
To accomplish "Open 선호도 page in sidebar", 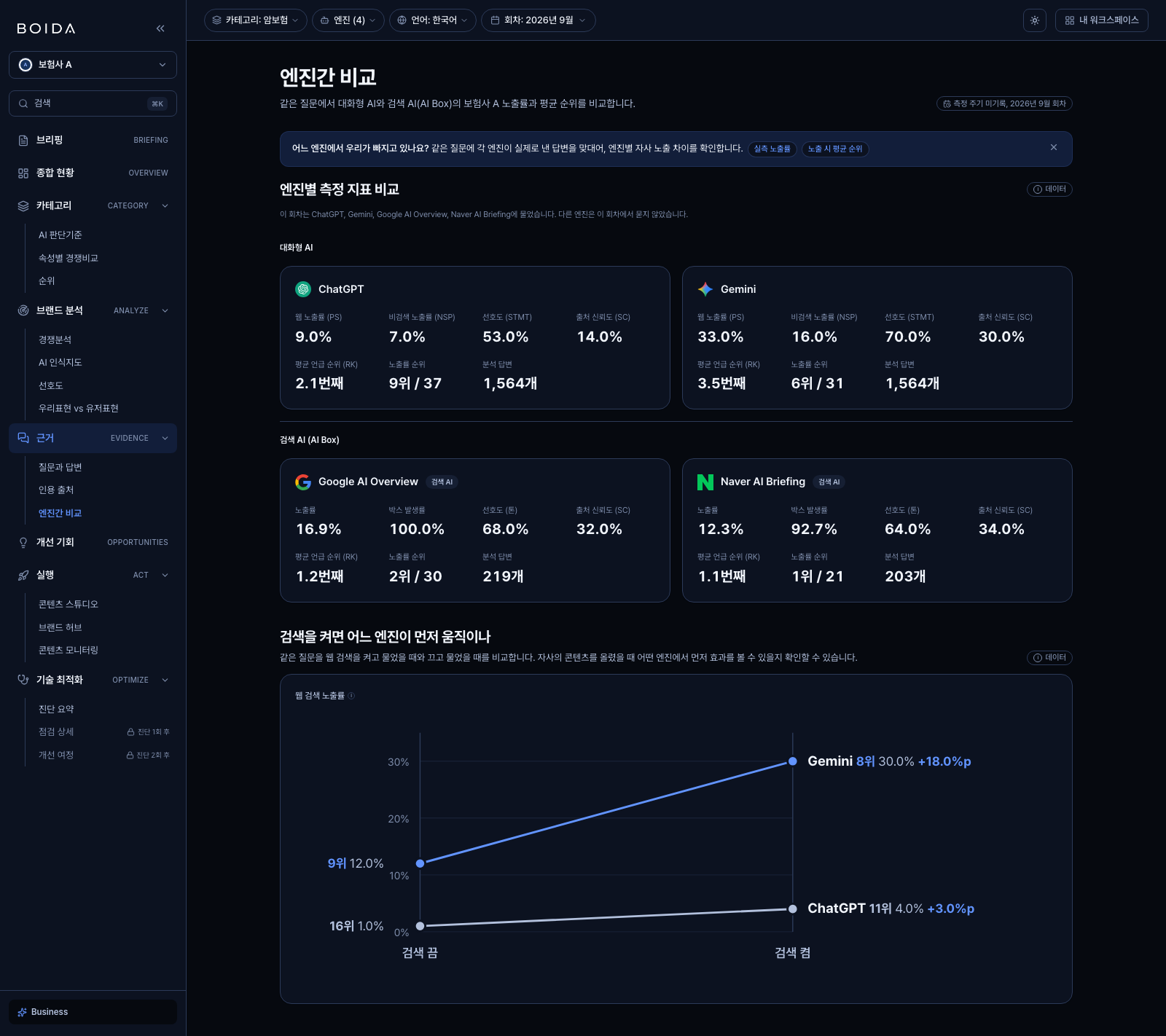I will (51, 385).
